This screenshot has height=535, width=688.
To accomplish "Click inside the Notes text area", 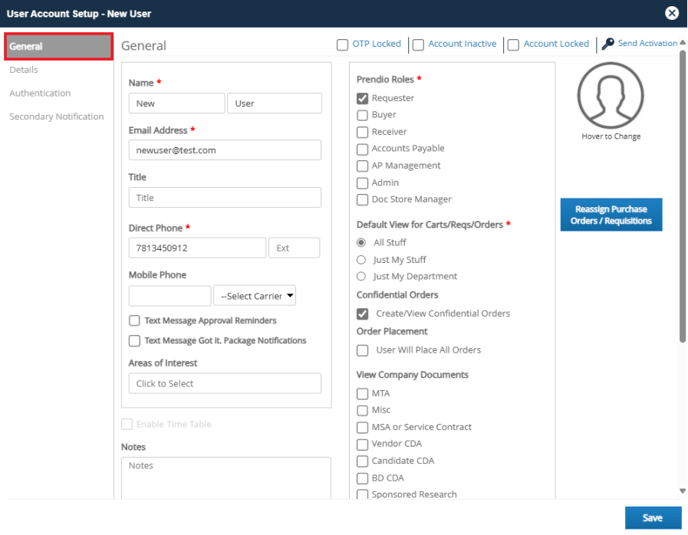I will [x=226, y=478].
